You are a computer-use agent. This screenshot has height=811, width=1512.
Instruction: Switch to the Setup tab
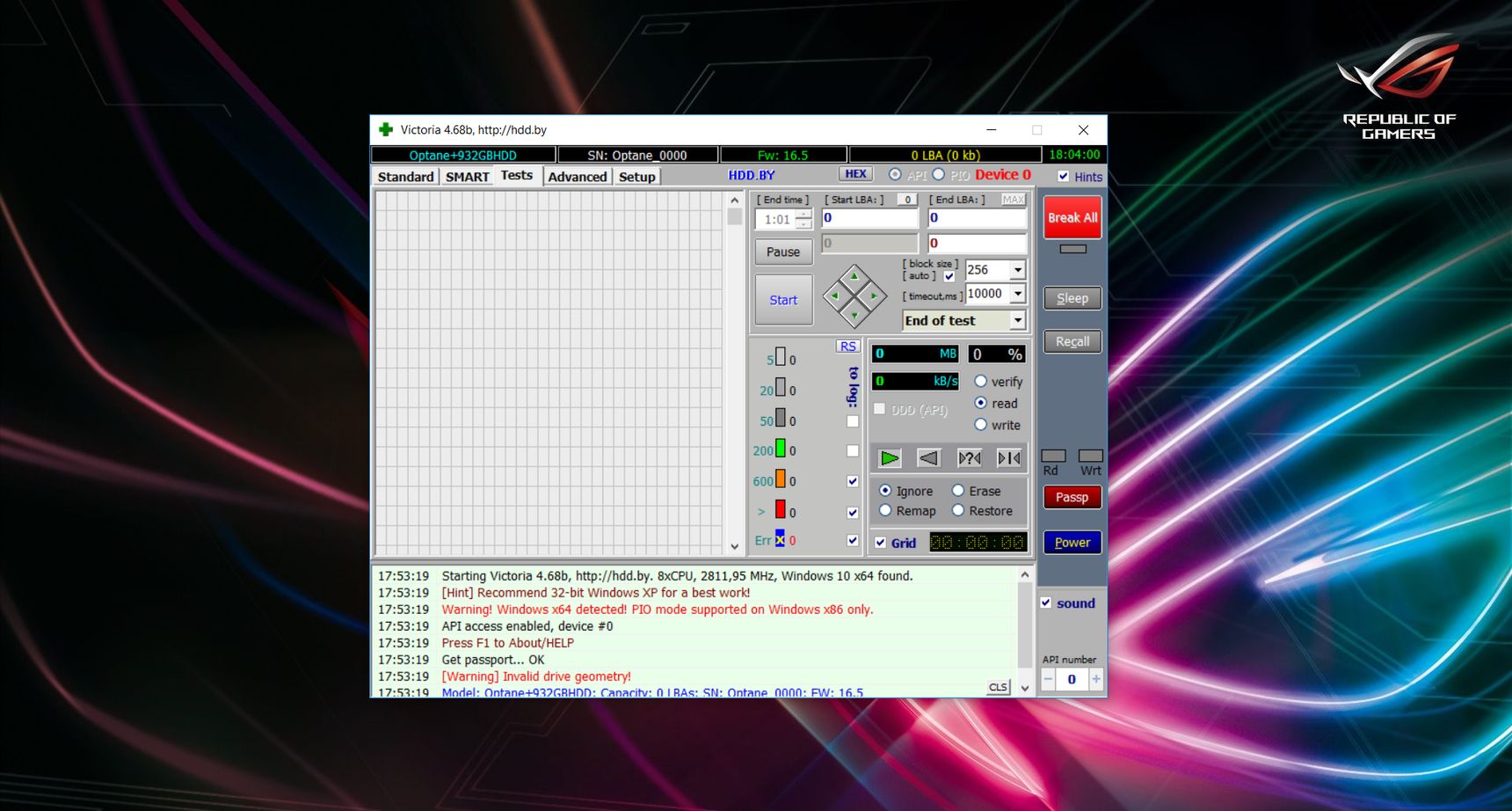click(636, 177)
